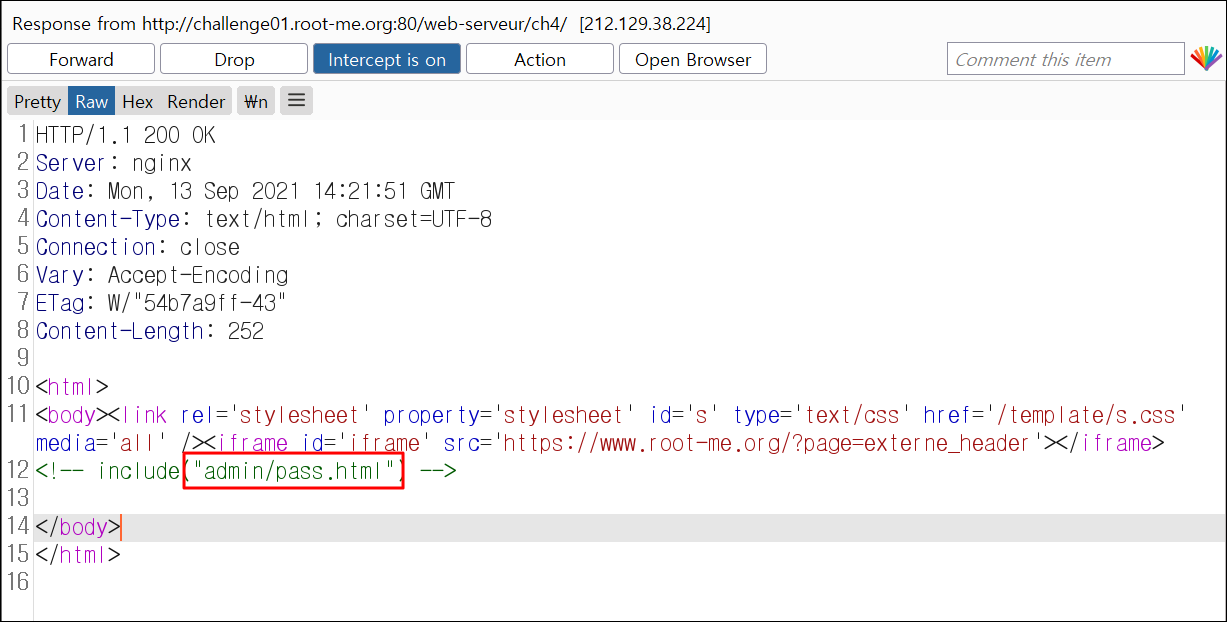Click the Server: nginx header line
1227x622 pixels.
(x=113, y=163)
